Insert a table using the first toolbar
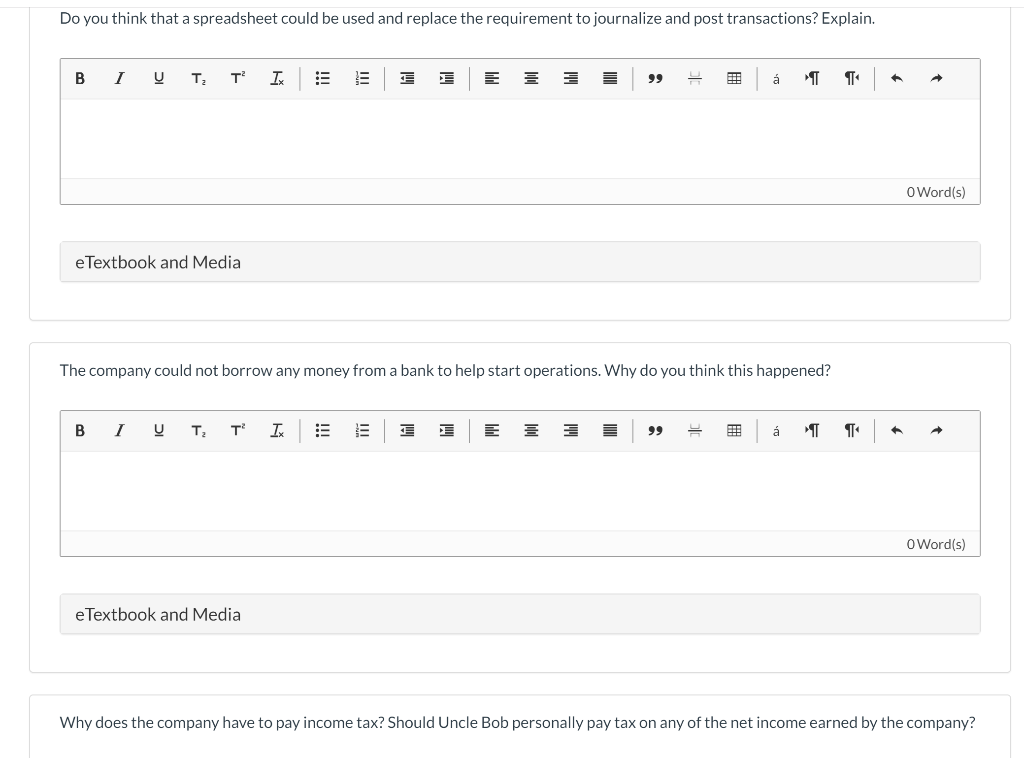The height and width of the screenshot is (758, 1024). (x=735, y=78)
